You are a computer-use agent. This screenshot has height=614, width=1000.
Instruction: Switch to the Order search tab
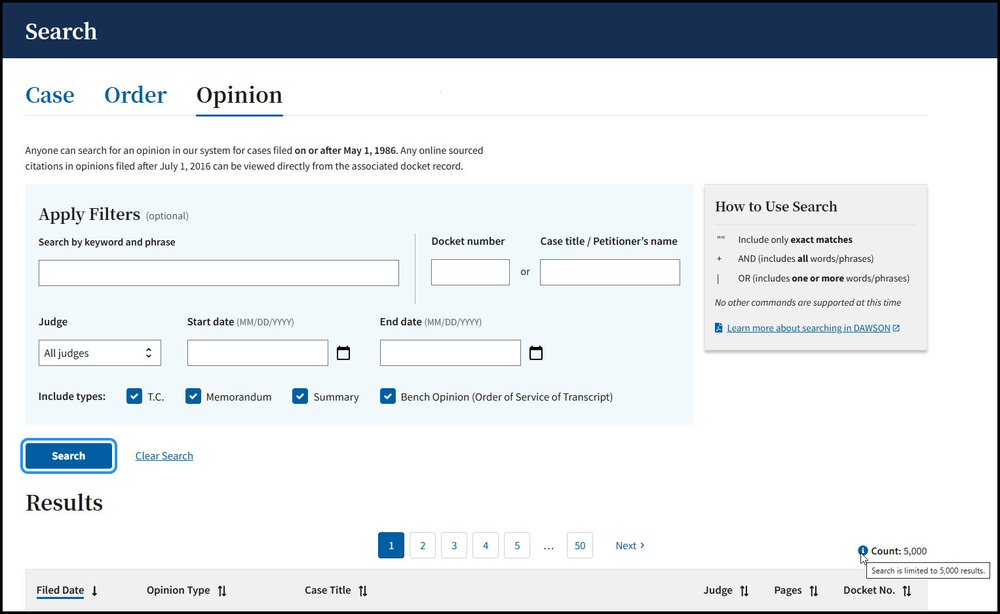pos(135,95)
